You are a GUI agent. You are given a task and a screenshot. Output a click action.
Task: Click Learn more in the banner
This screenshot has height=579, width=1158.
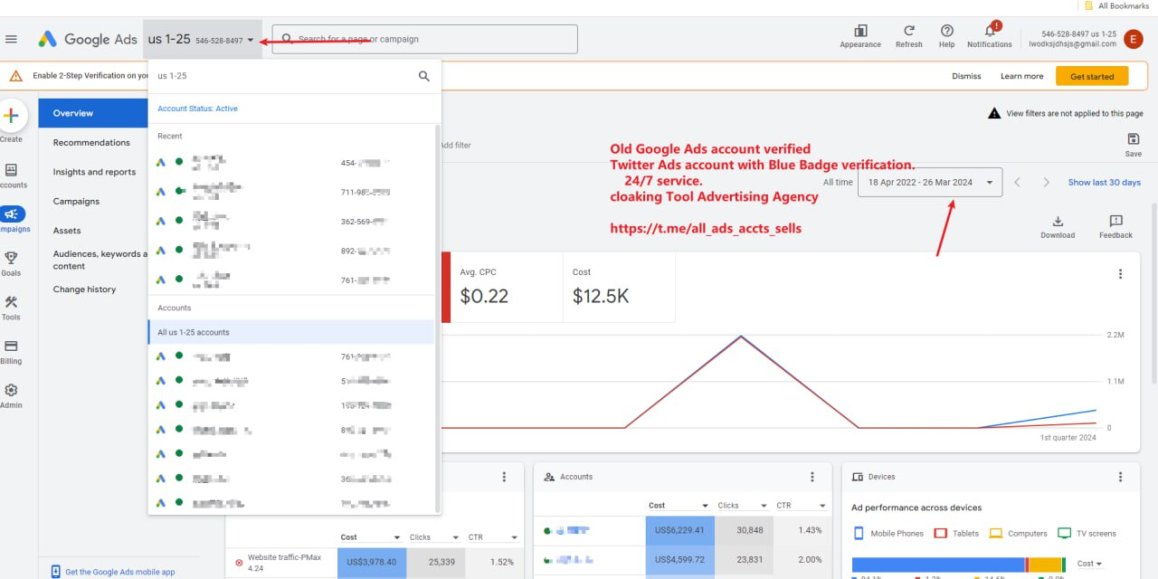(1022, 76)
